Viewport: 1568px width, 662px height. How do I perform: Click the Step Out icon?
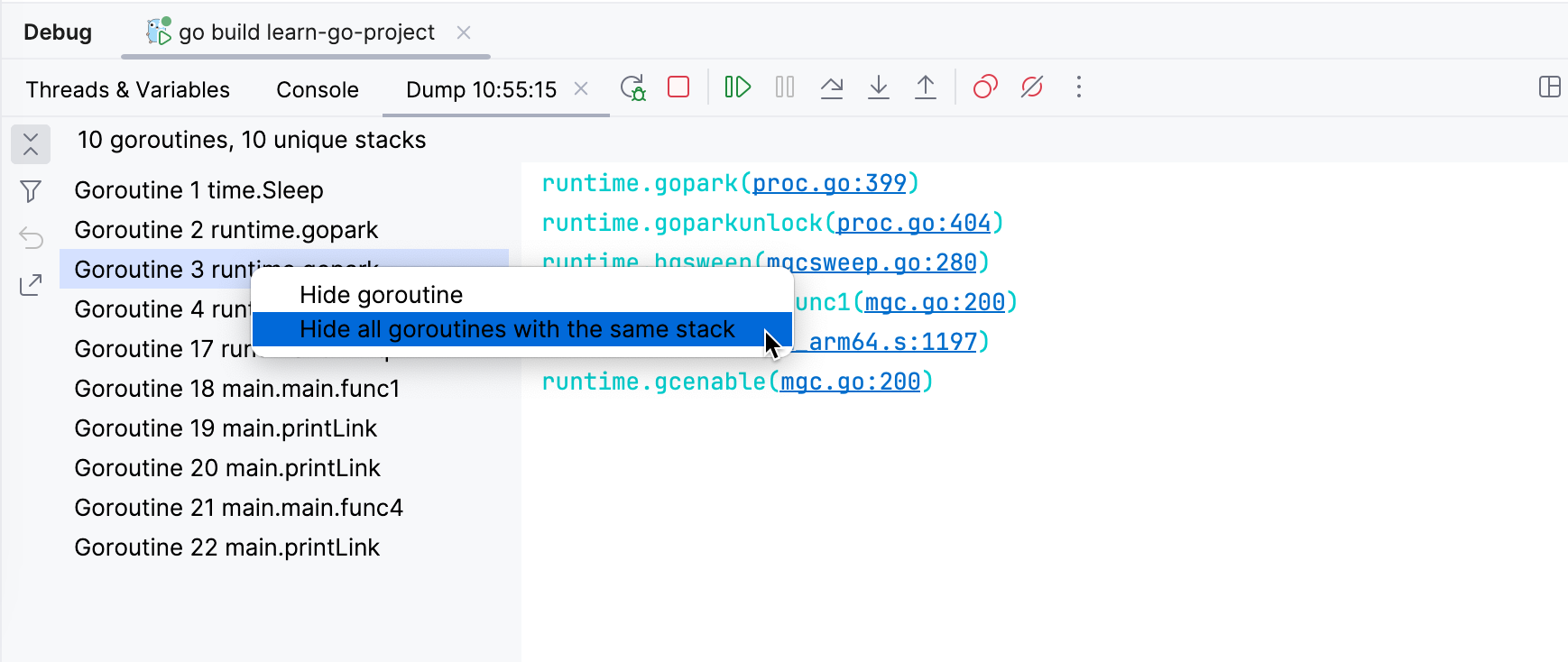point(926,87)
